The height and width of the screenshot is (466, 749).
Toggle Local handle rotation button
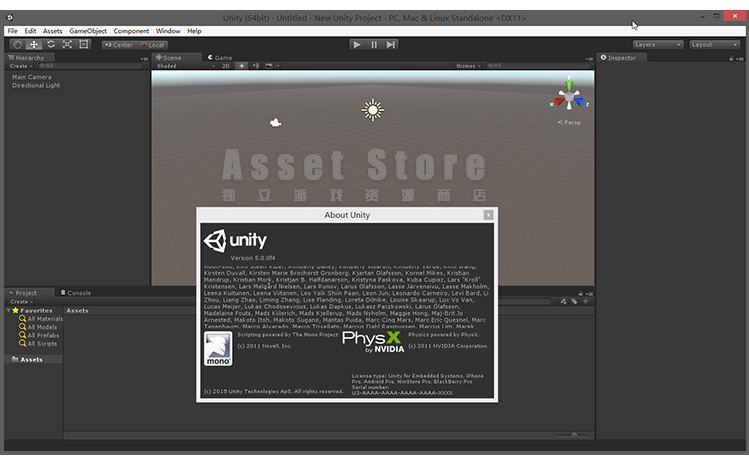(x=152, y=45)
